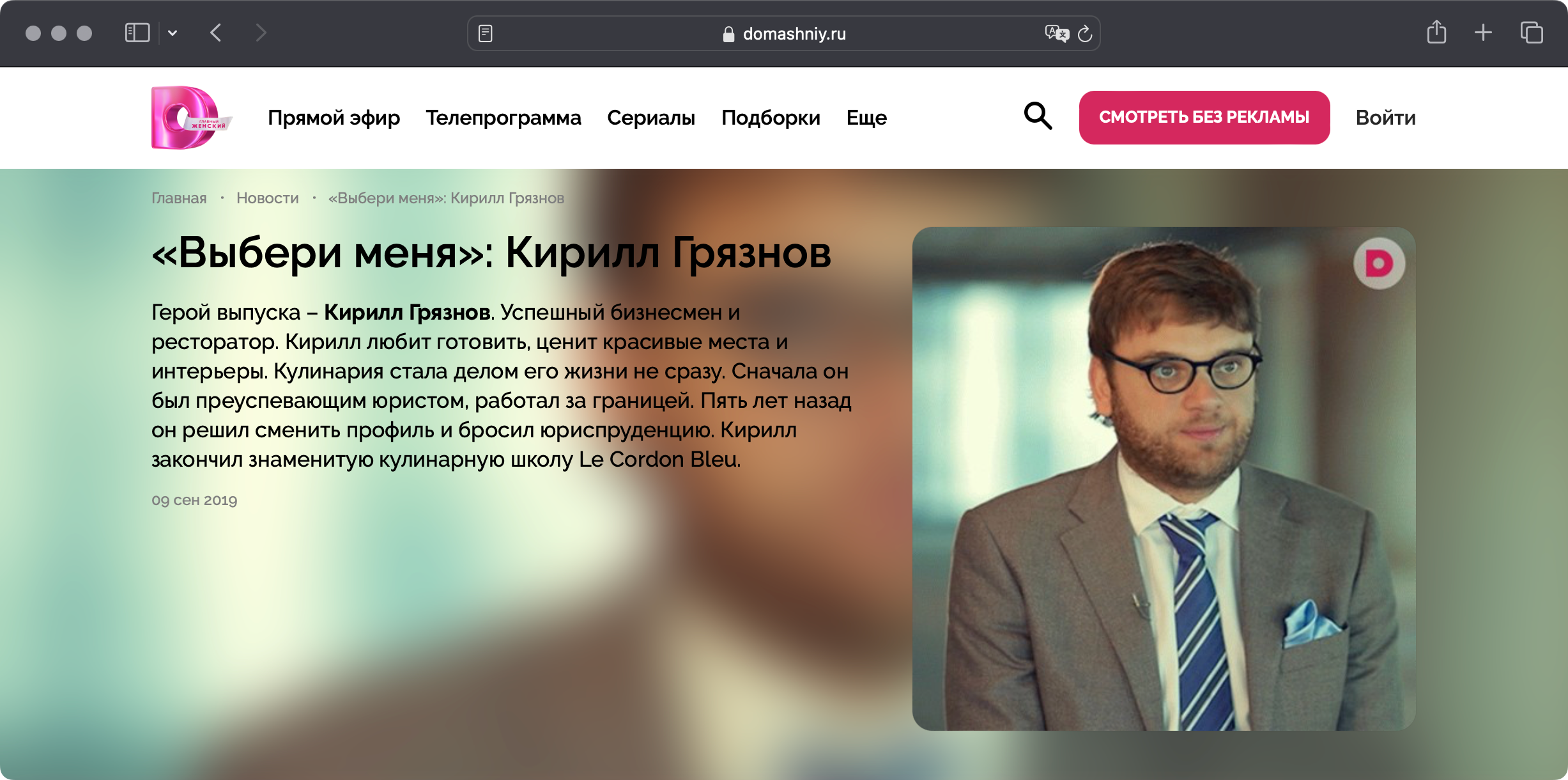
Task: Click the translate page icon
Action: click(x=1057, y=33)
